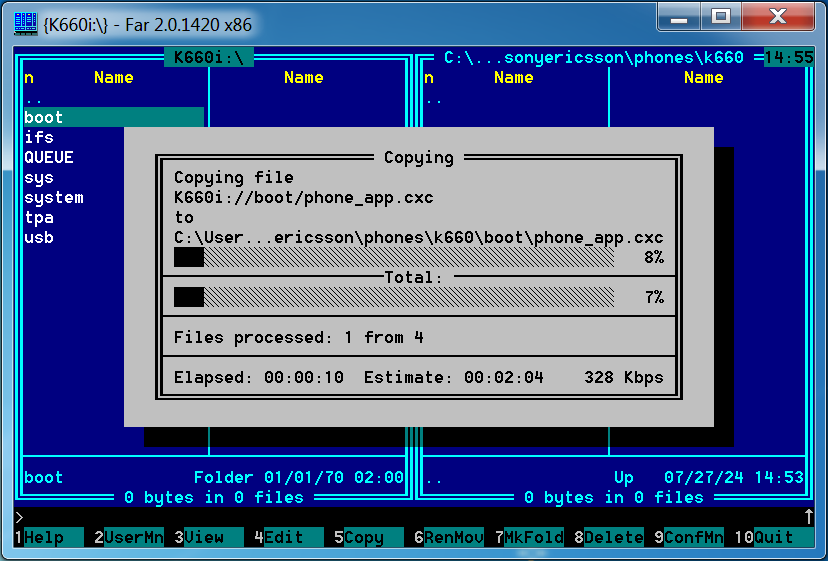Click the 8 Delete function key
The image size is (828, 561).
click(609, 537)
